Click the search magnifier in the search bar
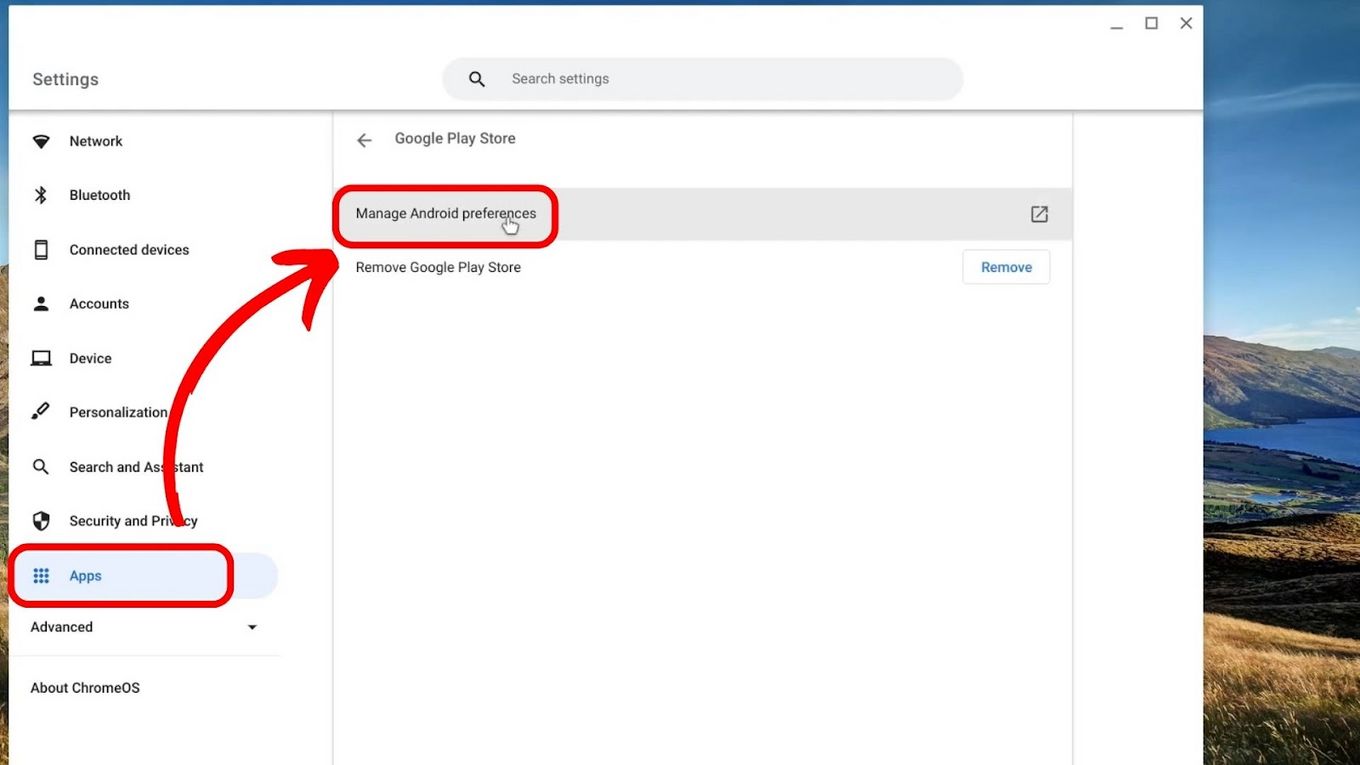This screenshot has height=765, width=1360. click(476, 78)
